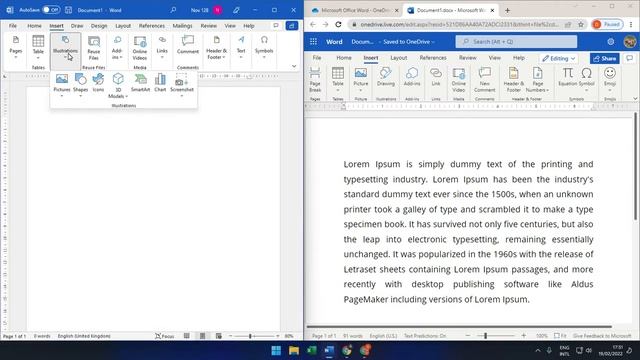Insert Link in Word online ribbon
Viewport: 640px width, 360px height.
pyautogui.click(x=436, y=77)
